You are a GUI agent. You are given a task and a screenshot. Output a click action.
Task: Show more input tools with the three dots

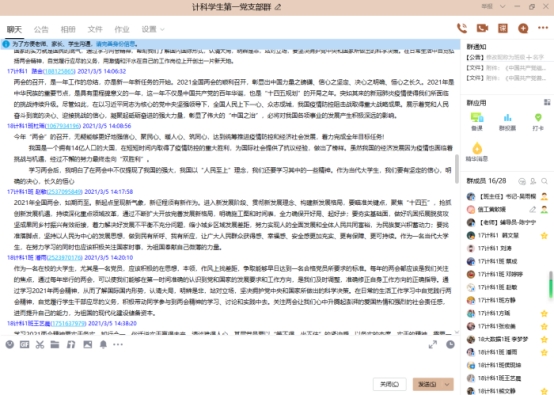click(x=118, y=344)
